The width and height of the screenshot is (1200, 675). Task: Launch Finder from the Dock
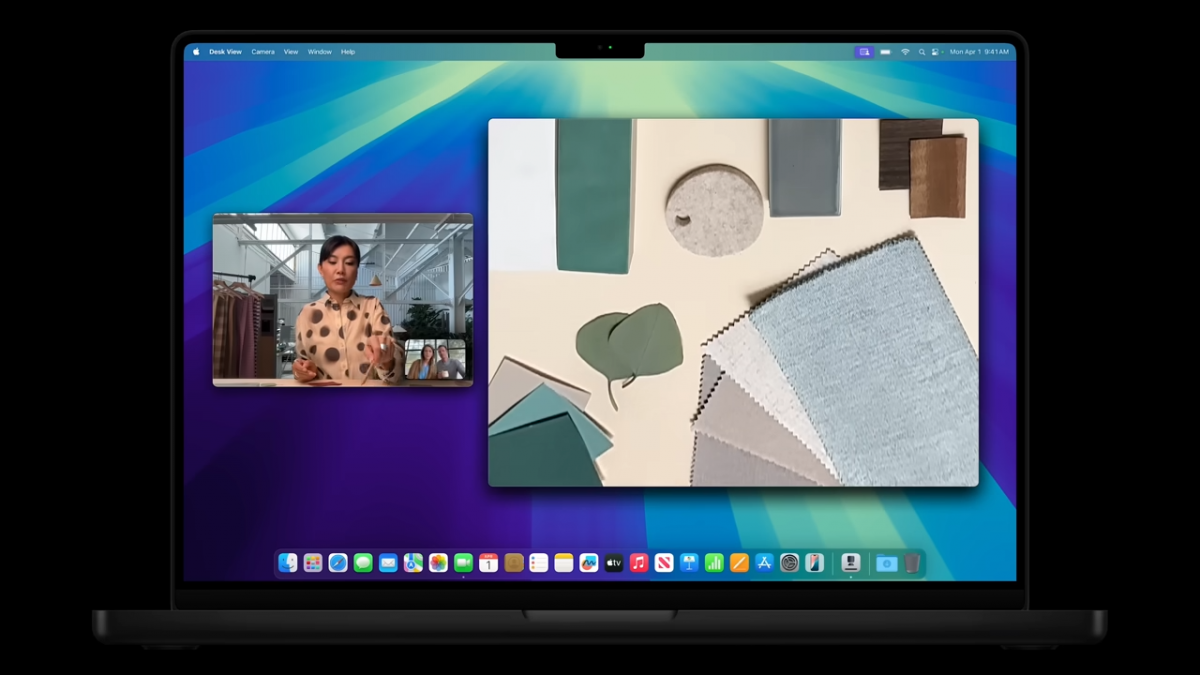(x=288, y=563)
